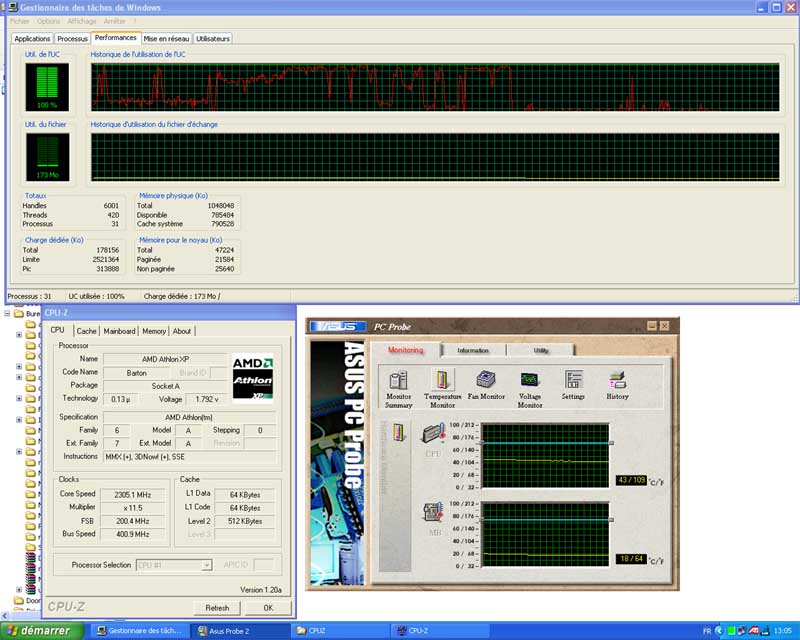Open the Options menu in Task Manager

pos(48,21)
